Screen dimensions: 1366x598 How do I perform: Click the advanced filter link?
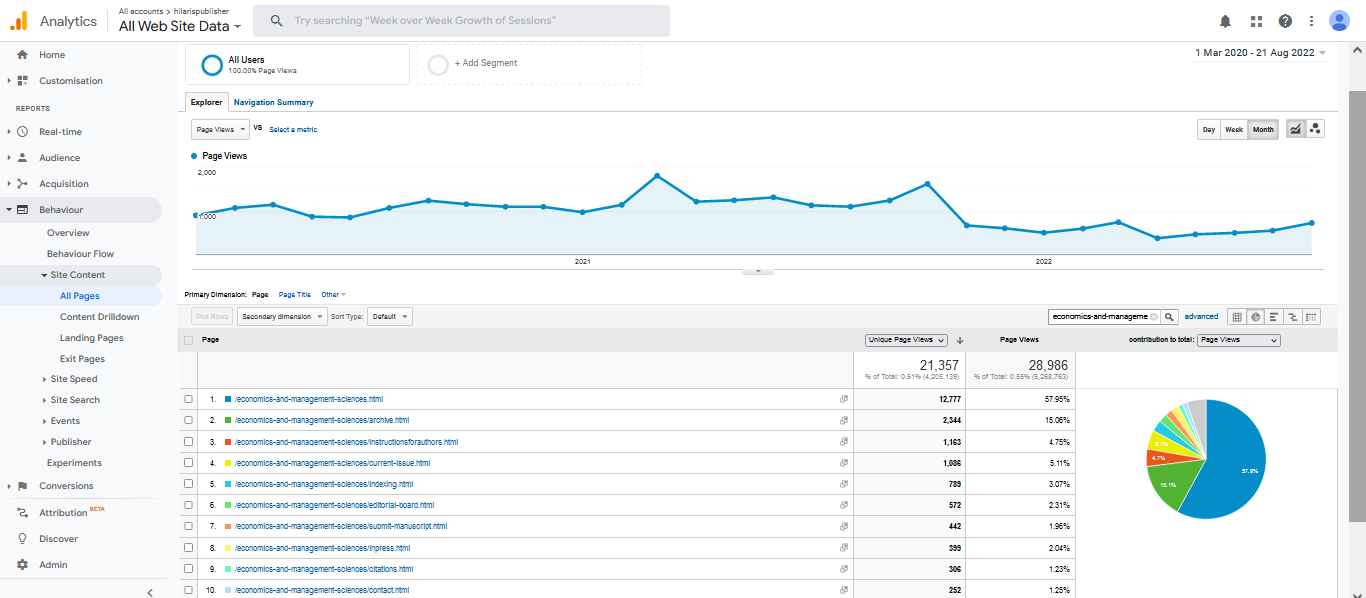coord(1201,317)
